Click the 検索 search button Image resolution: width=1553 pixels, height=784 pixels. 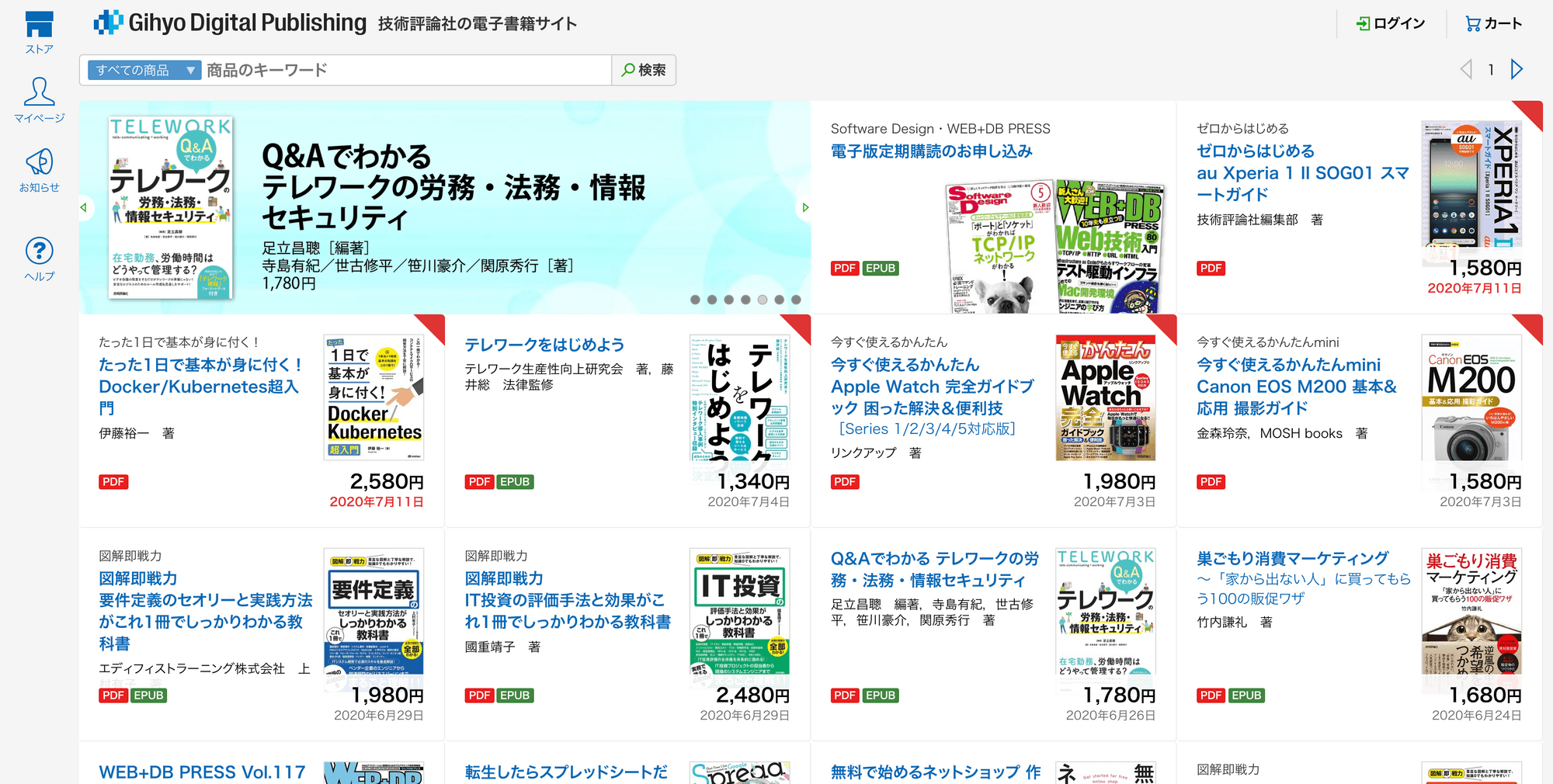(x=644, y=71)
